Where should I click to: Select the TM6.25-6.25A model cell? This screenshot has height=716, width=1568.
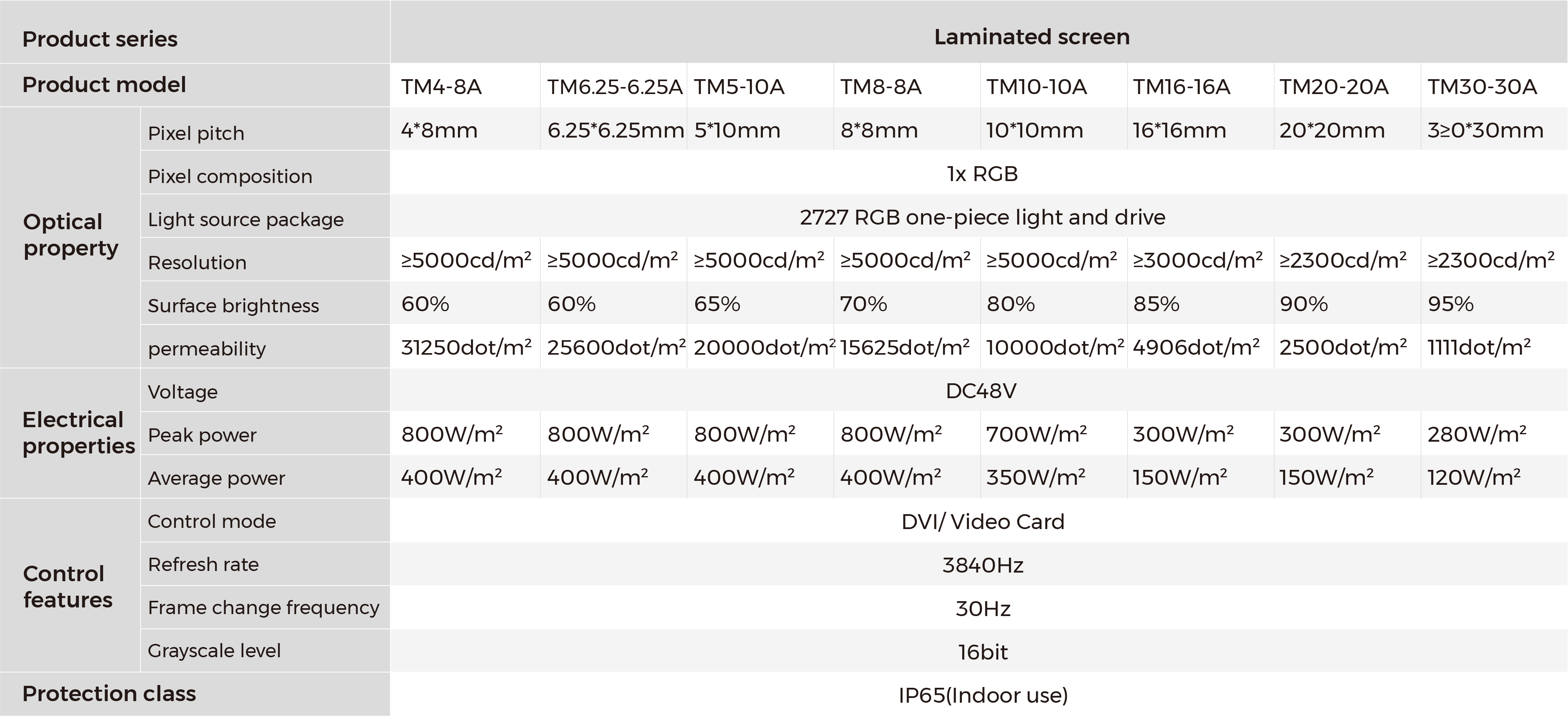tap(614, 86)
